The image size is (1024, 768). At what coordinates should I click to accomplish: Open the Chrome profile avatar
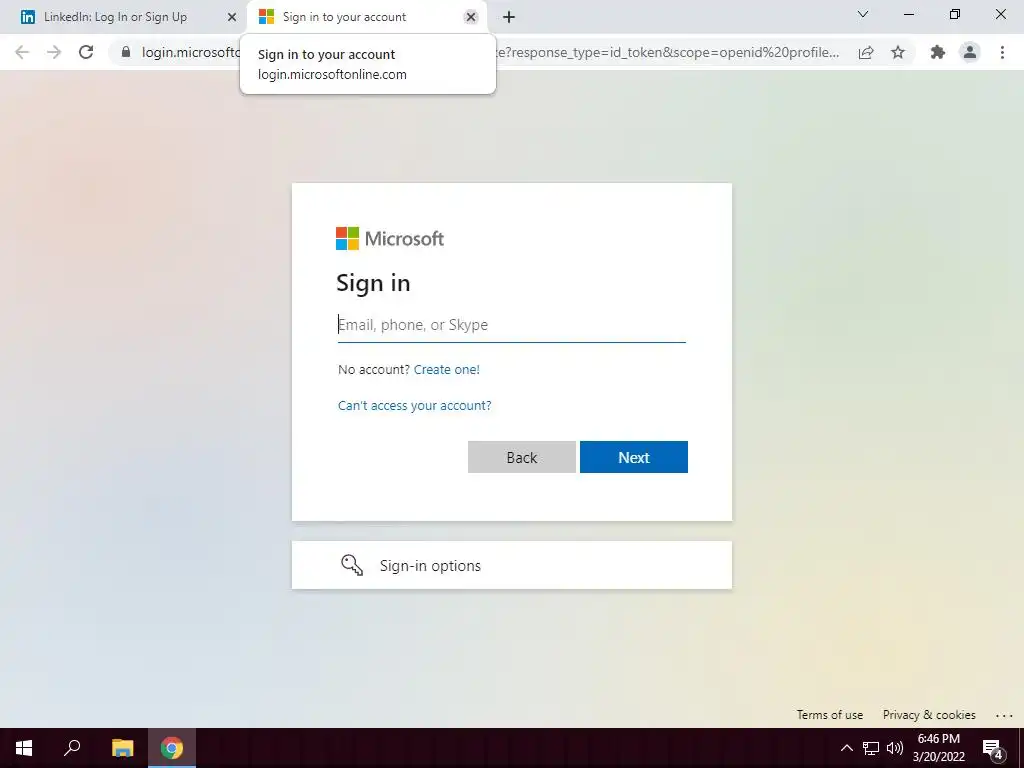tap(970, 52)
